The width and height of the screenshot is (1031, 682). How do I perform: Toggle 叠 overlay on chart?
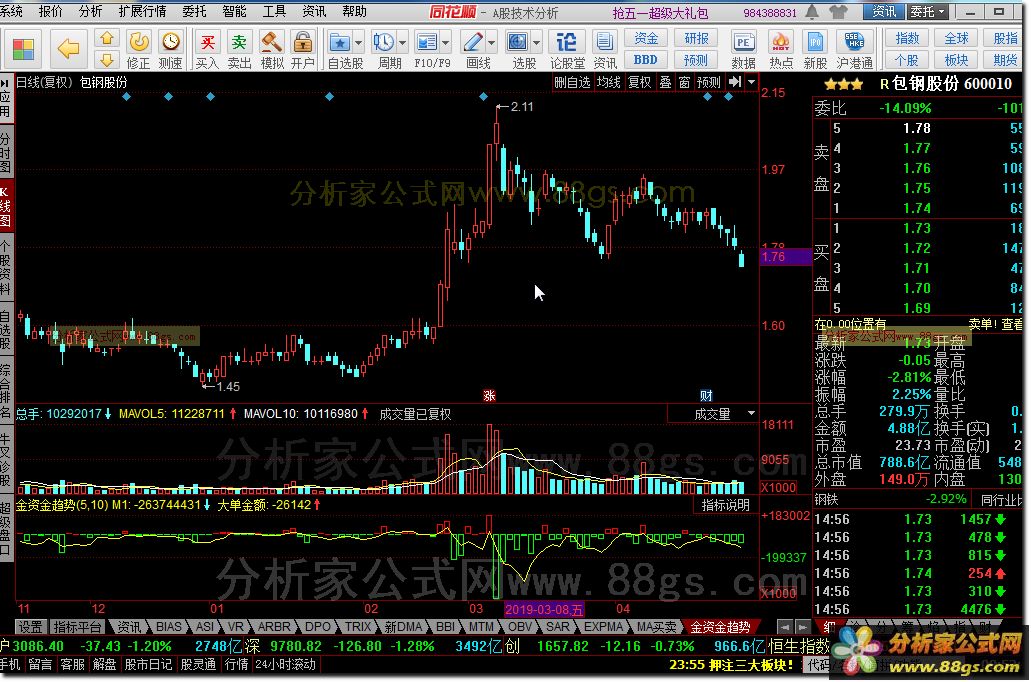point(665,82)
